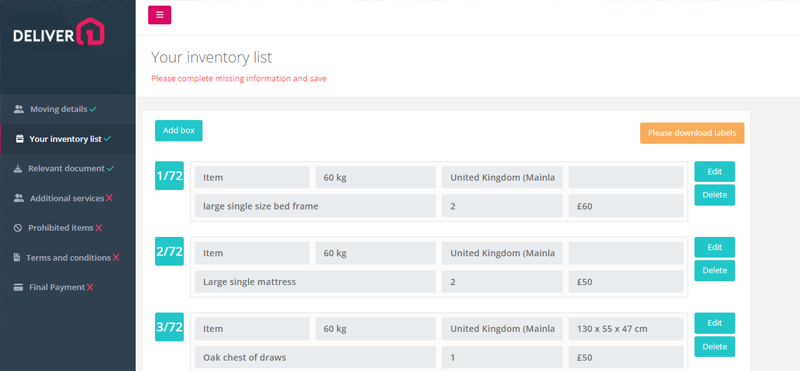800x371 pixels.
Task: Click Please download labels button
Action: pos(692,133)
